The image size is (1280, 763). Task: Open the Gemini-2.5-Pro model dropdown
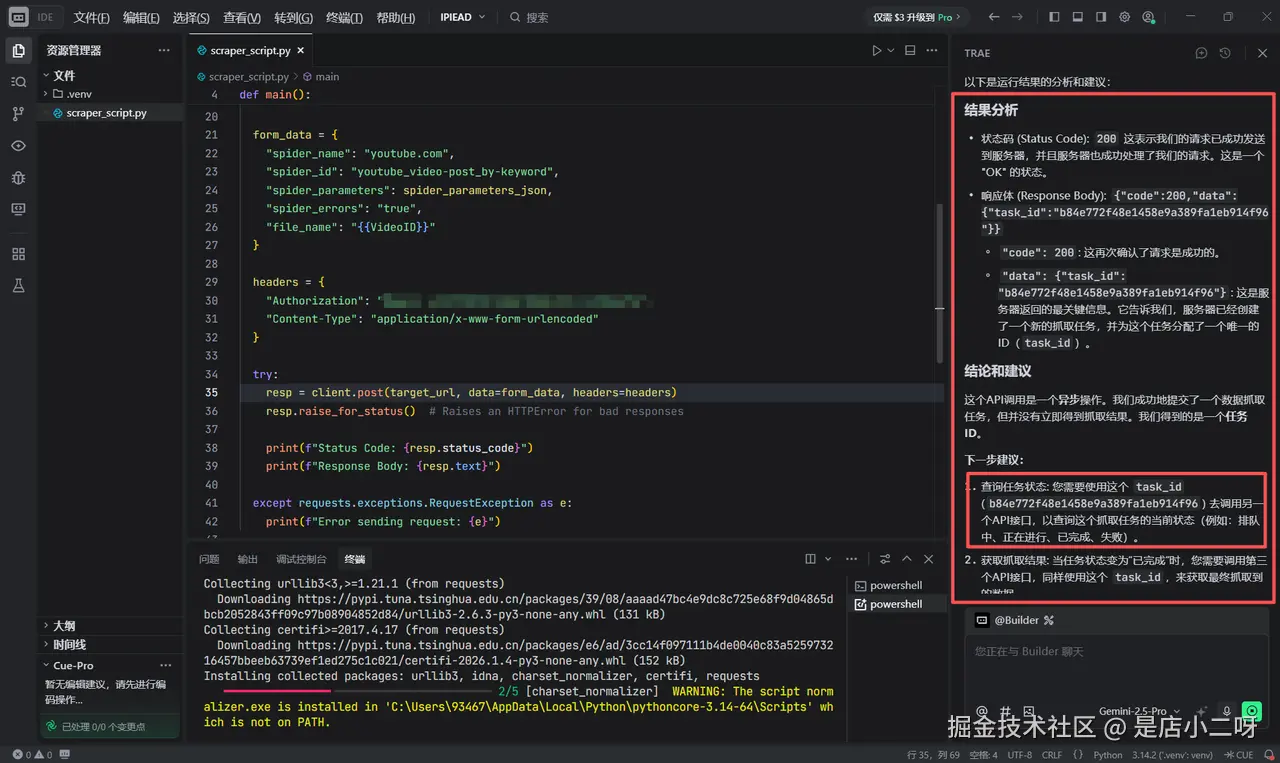pos(1138,711)
